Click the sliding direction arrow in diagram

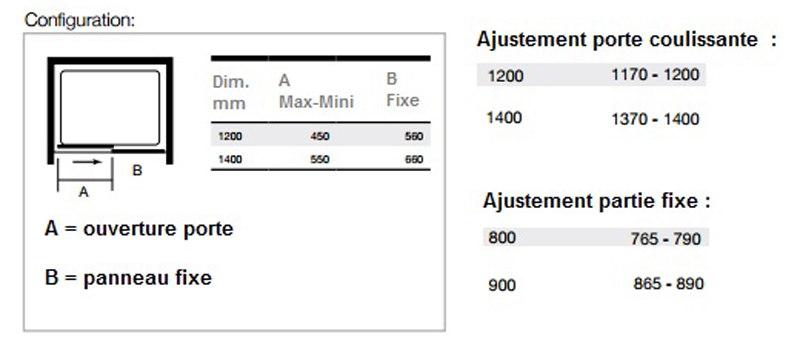click(87, 162)
